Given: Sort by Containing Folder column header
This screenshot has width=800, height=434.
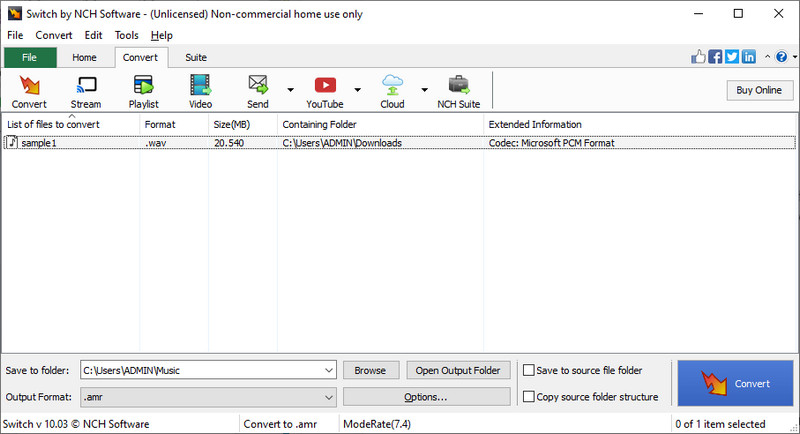Looking at the screenshot, I should [380, 124].
